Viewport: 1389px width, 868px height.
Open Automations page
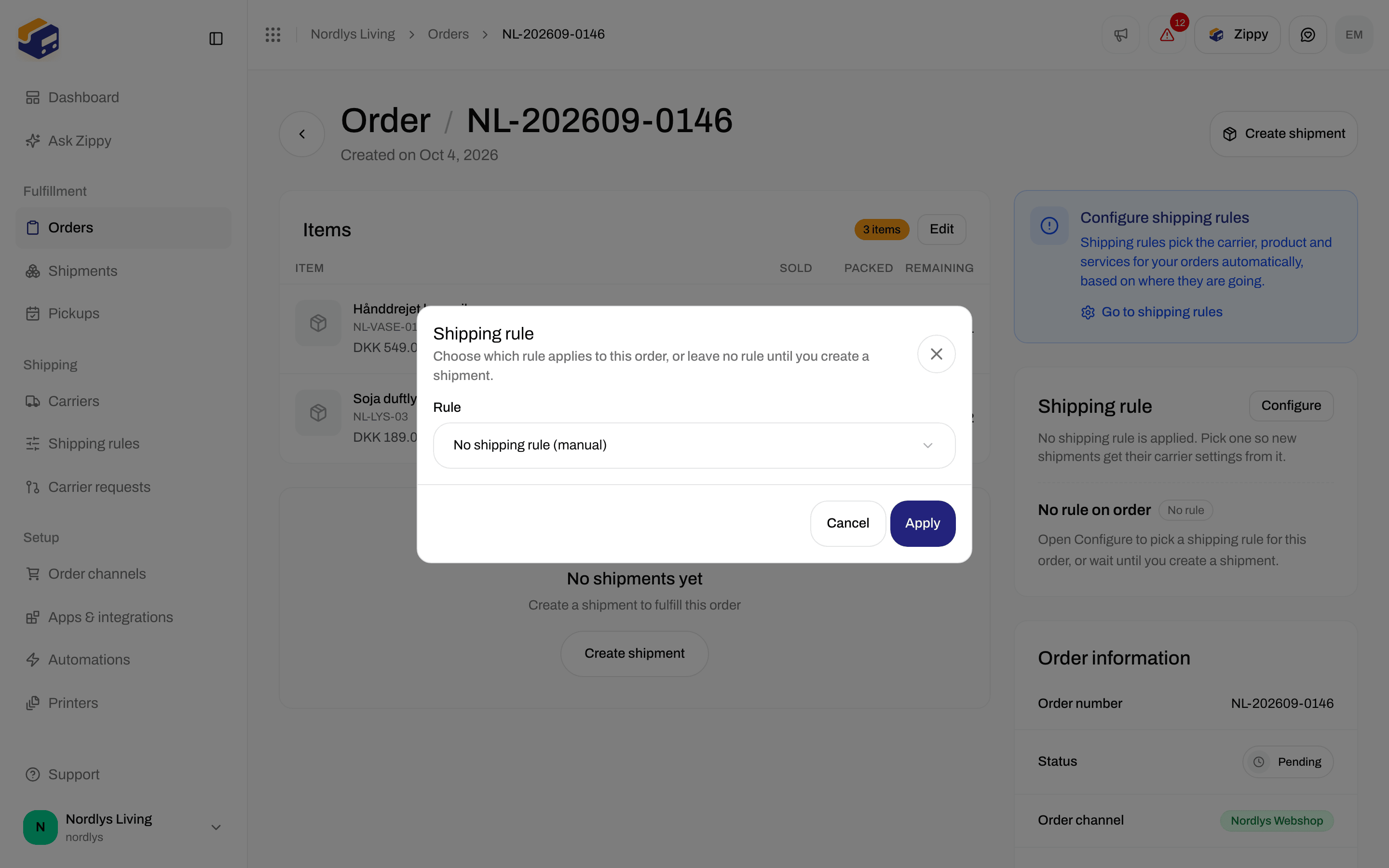(123, 660)
